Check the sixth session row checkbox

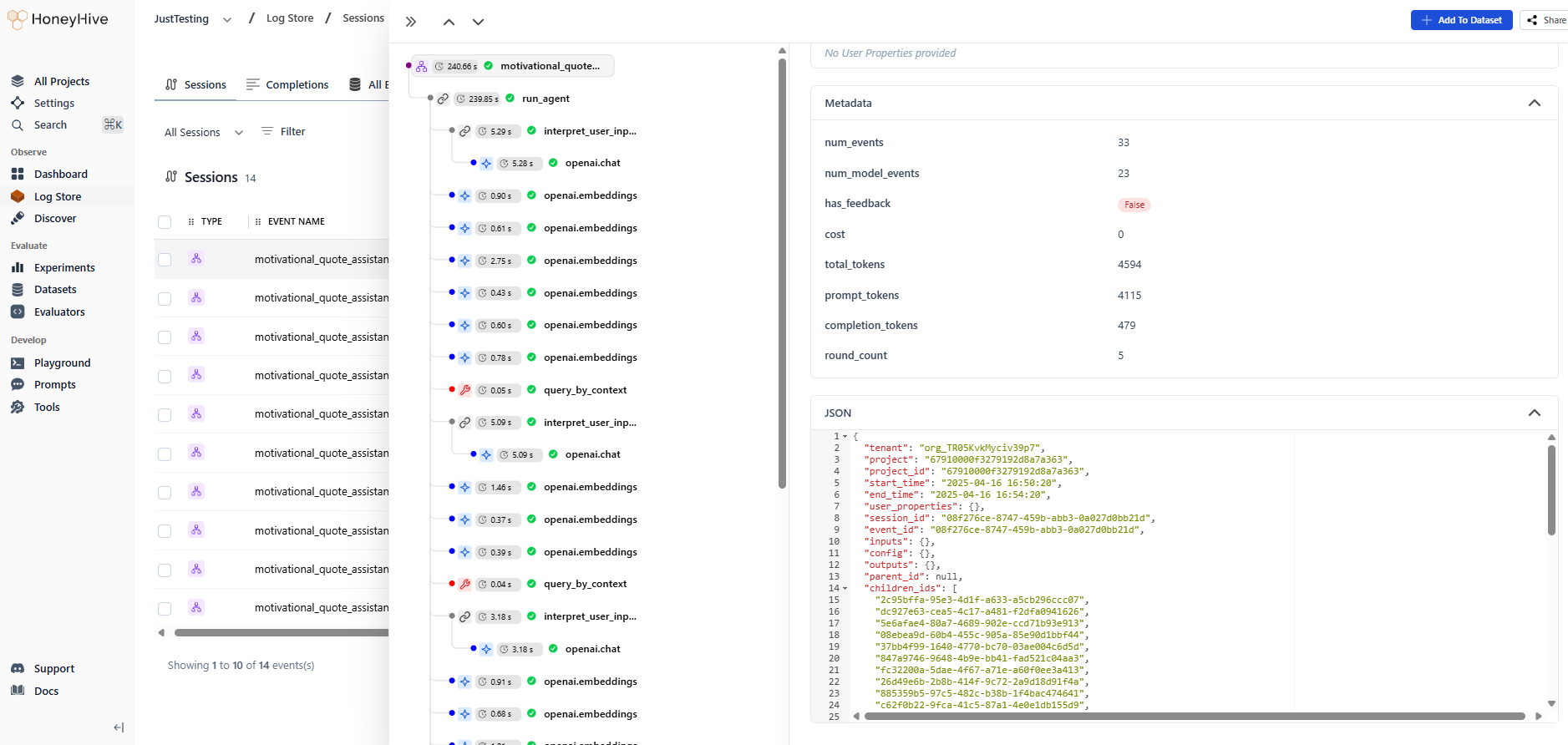[x=165, y=454]
